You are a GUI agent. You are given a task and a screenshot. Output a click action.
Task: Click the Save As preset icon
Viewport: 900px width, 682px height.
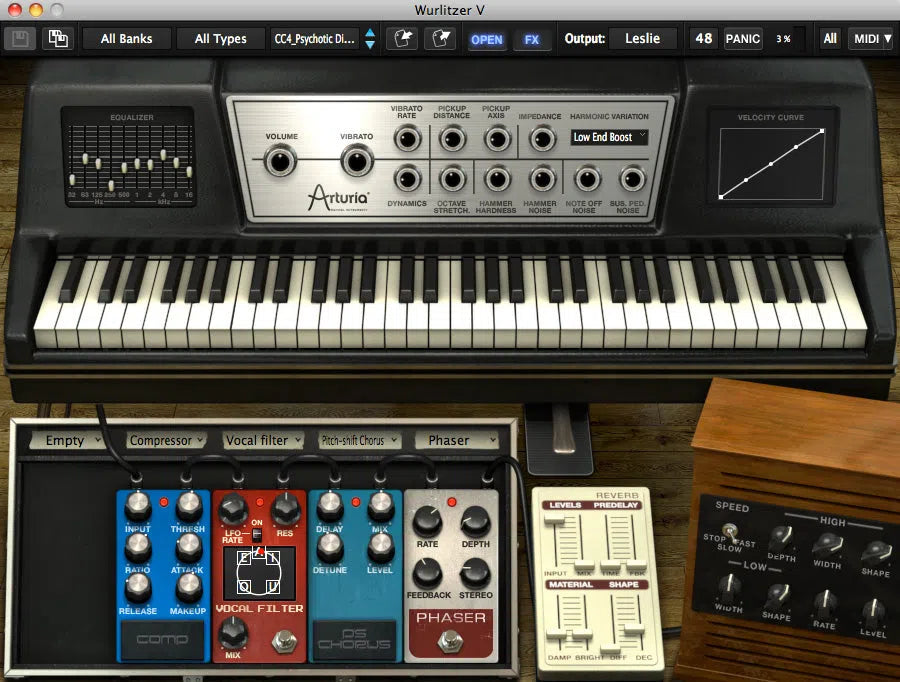[x=58, y=39]
